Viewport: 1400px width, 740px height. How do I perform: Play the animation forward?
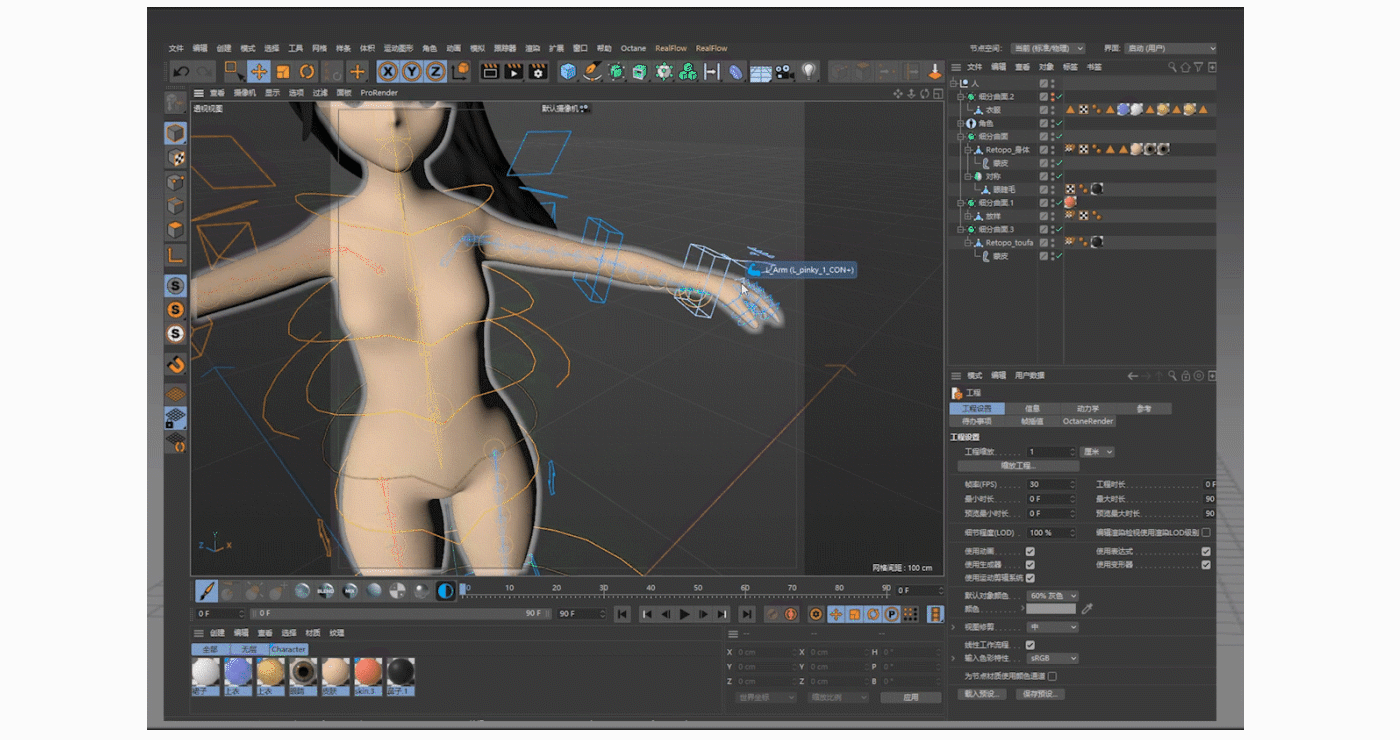coord(685,614)
